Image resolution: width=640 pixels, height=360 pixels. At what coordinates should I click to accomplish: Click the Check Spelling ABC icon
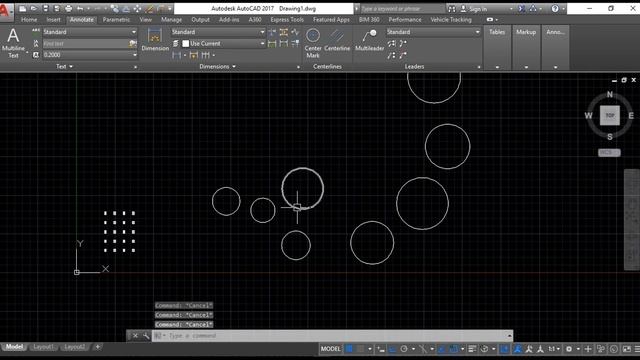(x=36, y=31)
